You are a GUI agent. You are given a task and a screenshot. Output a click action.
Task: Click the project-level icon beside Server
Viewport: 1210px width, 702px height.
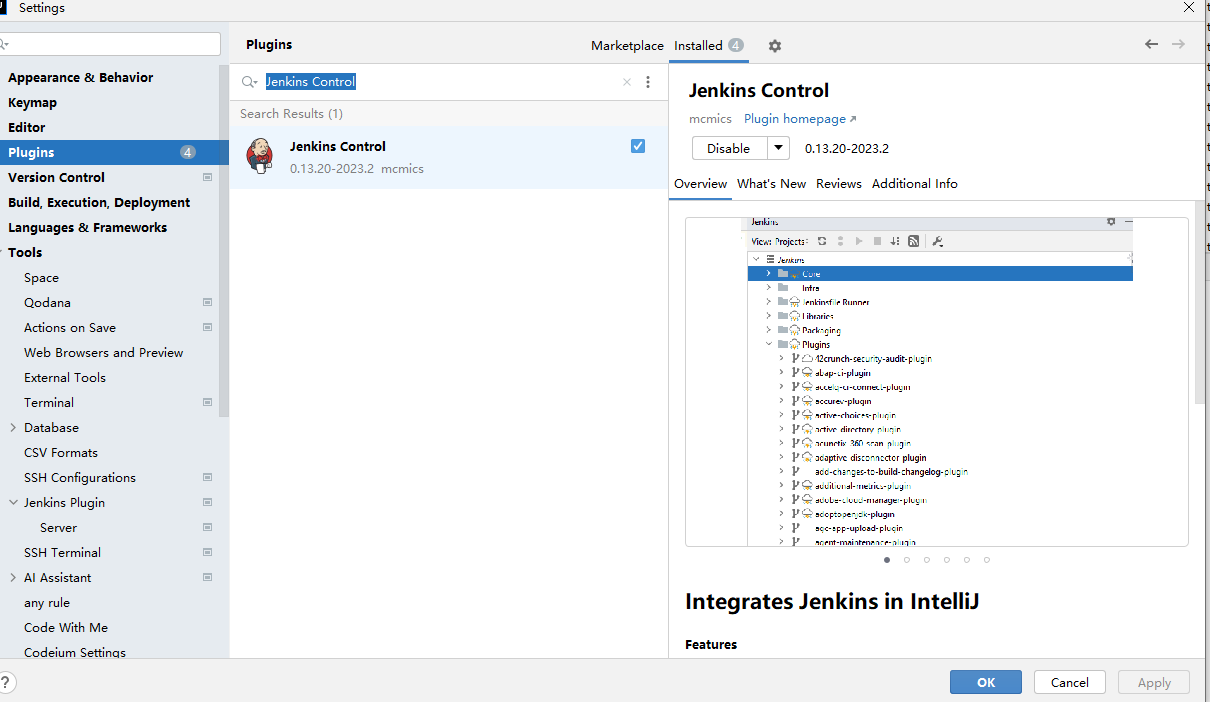(x=208, y=527)
